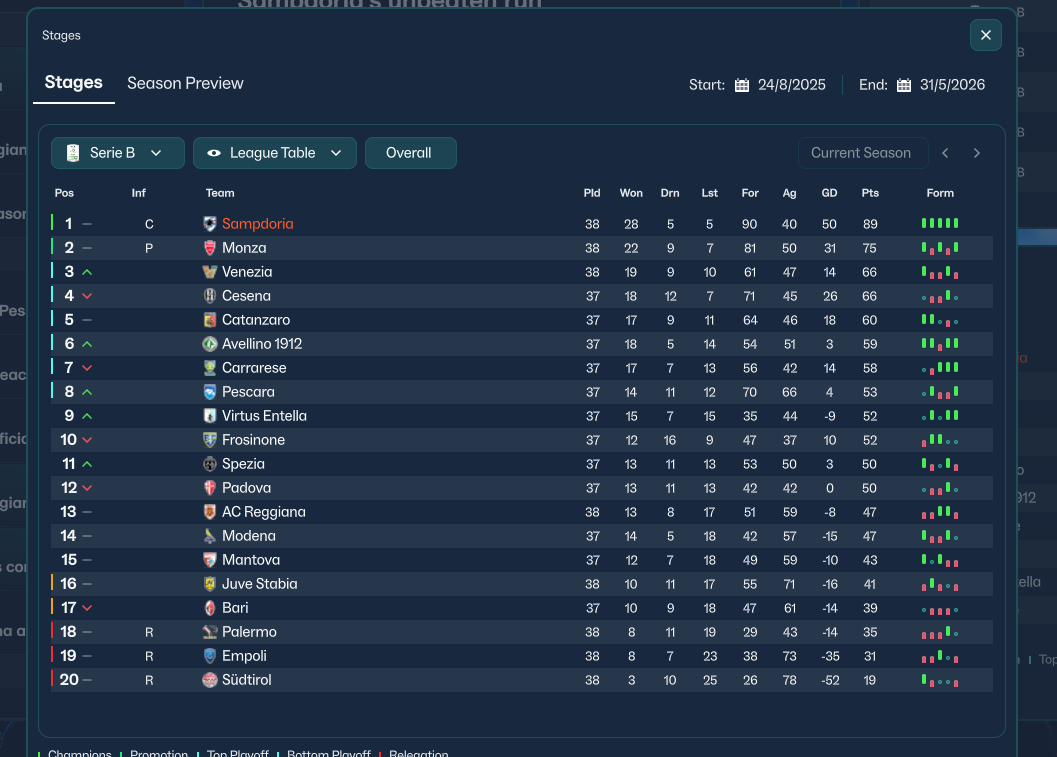Click the Palermo club badge icon
This screenshot has height=757, width=1057.
(210, 632)
